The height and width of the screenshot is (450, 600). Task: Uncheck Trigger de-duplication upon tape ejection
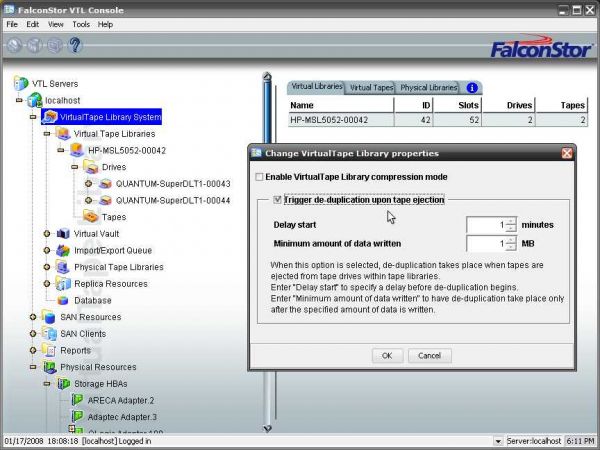click(277, 199)
